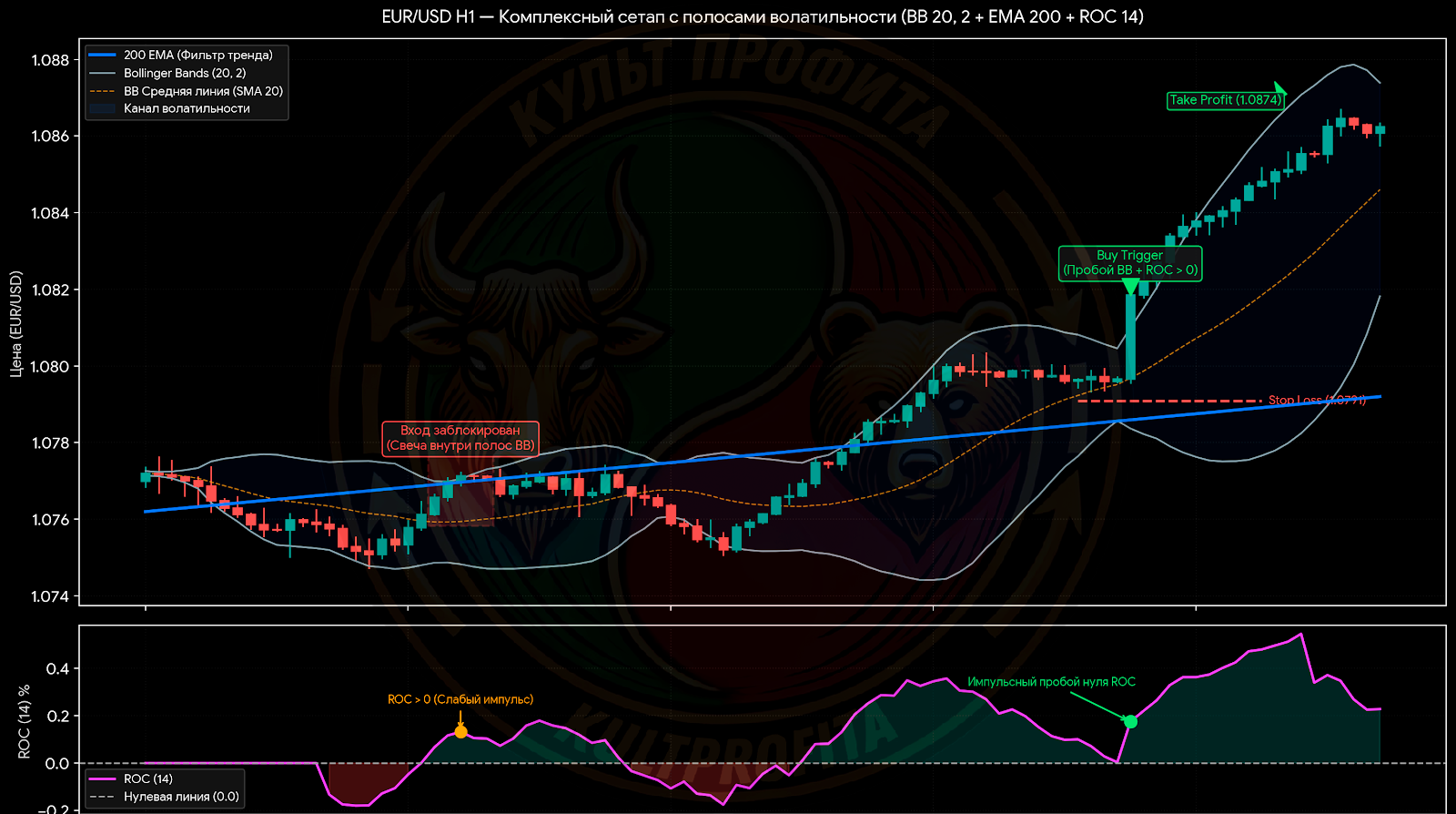Click the 1.080 price axis tick
Viewport: 1456px width, 814px height.
(x=50, y=367)
